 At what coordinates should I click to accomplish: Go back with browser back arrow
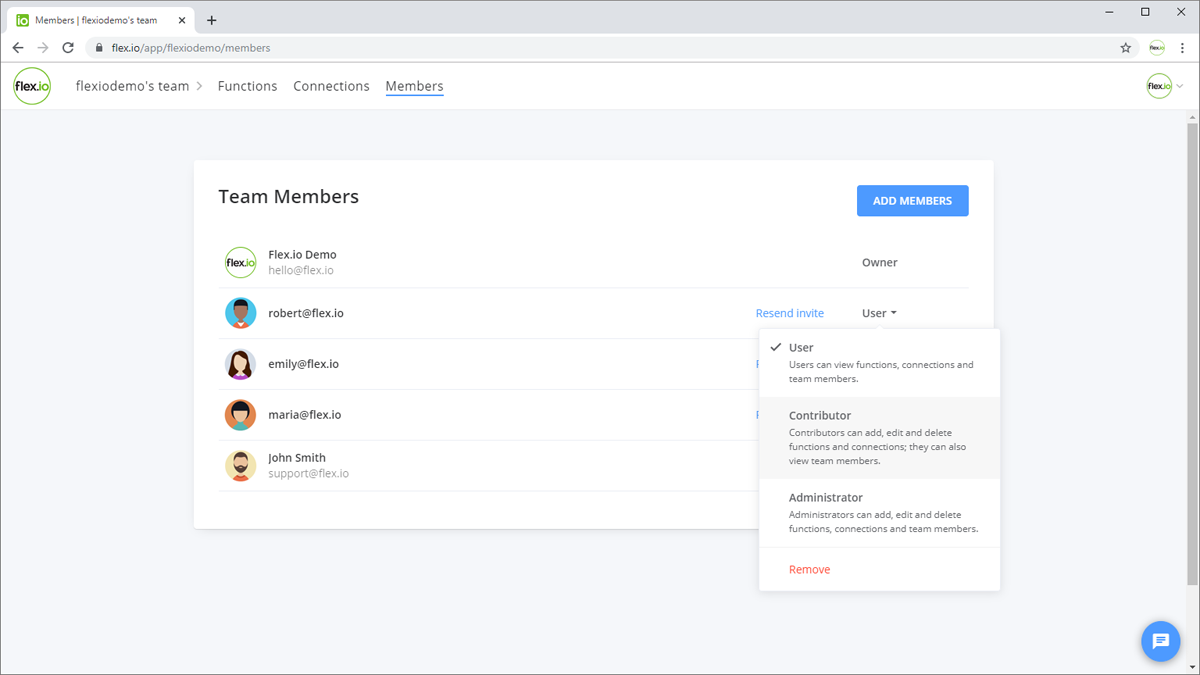click(x=18, y=47)
